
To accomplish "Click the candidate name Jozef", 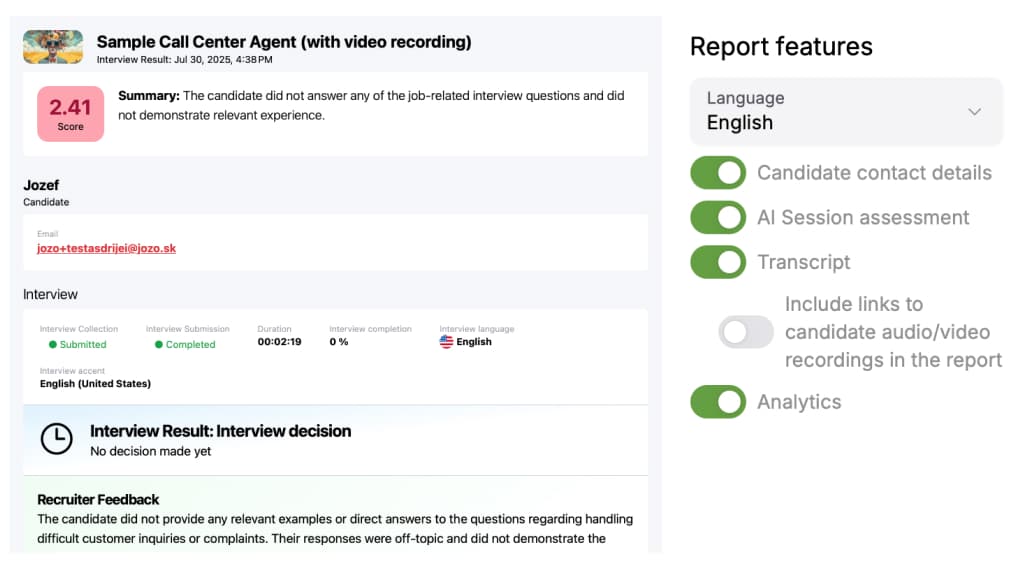I will coord(41,185).
